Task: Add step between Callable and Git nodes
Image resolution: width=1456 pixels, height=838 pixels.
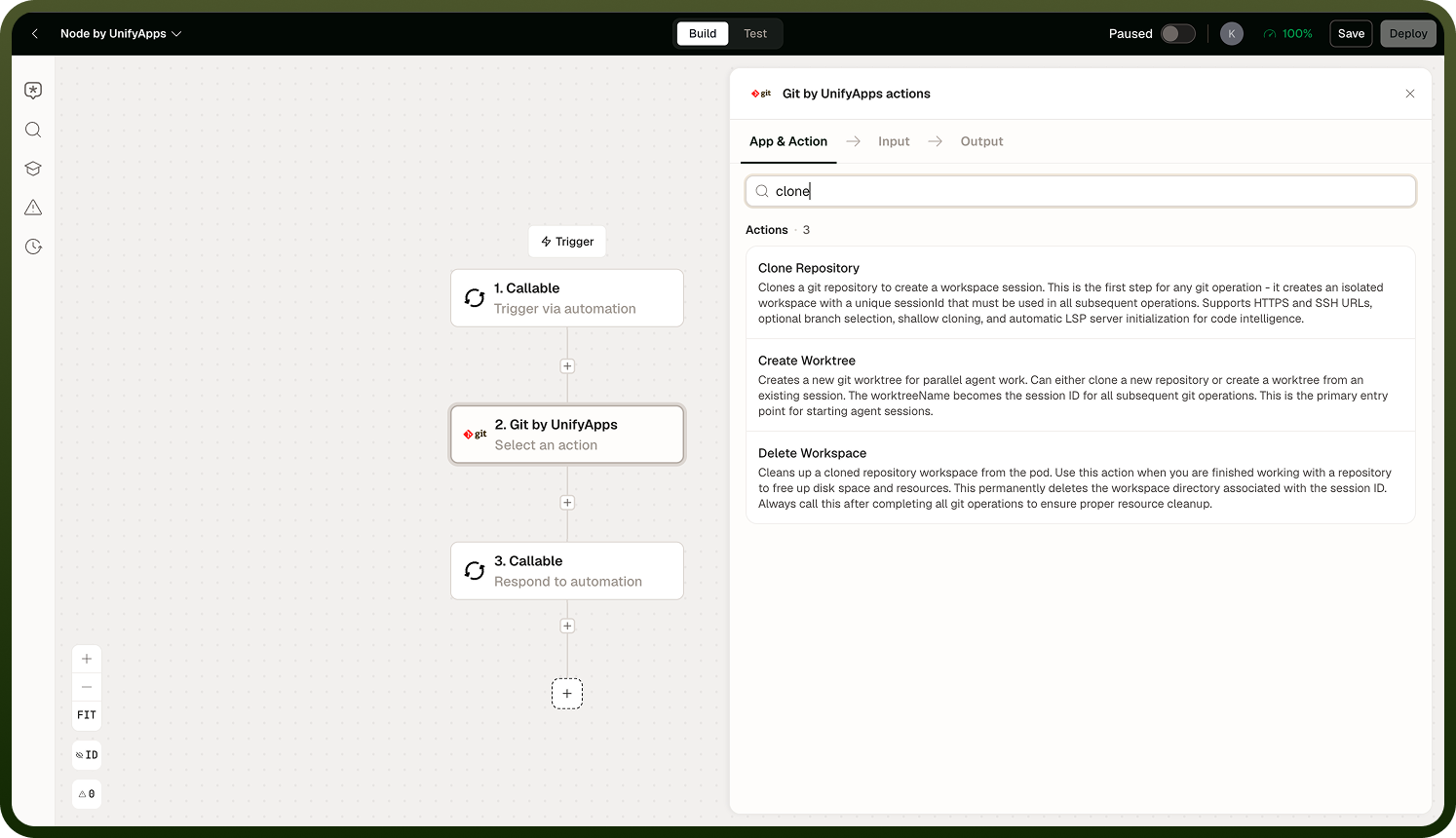Action: (567, 366)
